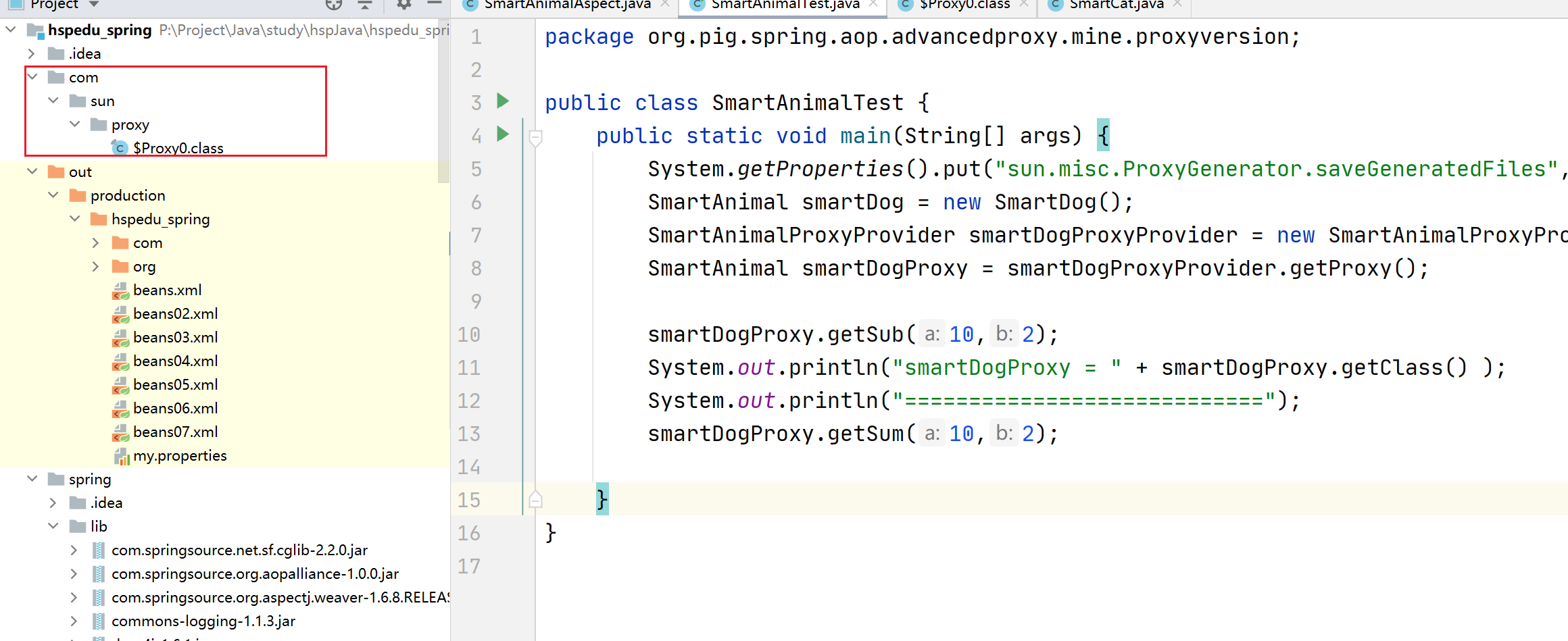This screenshot has width=1568, height=641.
Task: Select beans05.xml file in tree
Action: pos(175,385)
